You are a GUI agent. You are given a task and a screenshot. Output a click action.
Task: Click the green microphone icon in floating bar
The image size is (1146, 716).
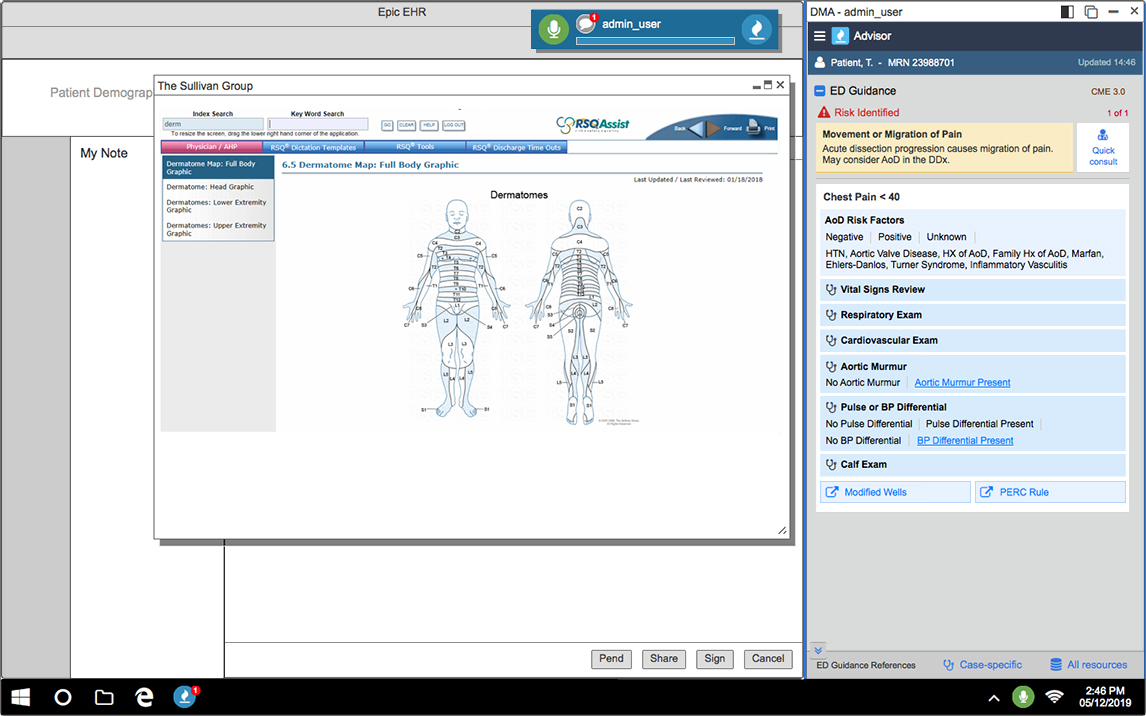pos(553,30)
